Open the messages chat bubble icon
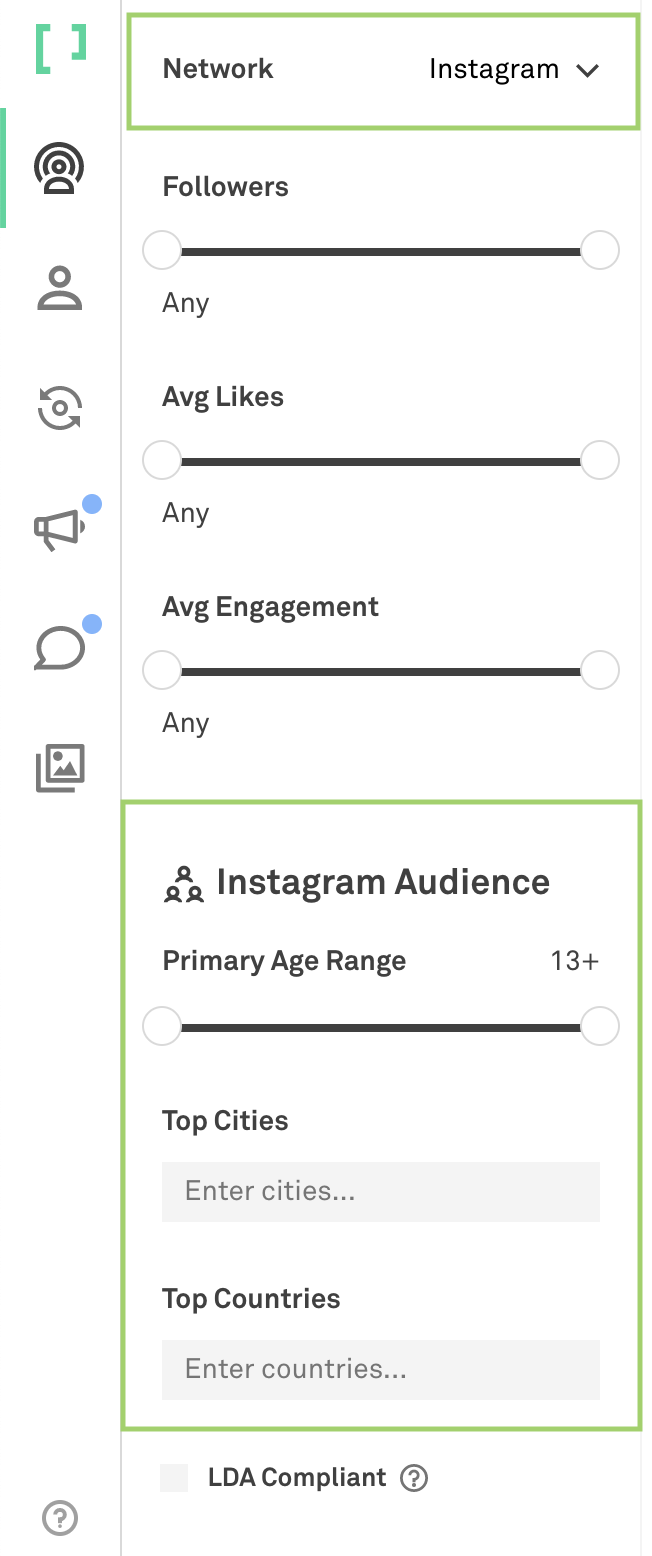The image size is (652, 1556). [60, 647]
